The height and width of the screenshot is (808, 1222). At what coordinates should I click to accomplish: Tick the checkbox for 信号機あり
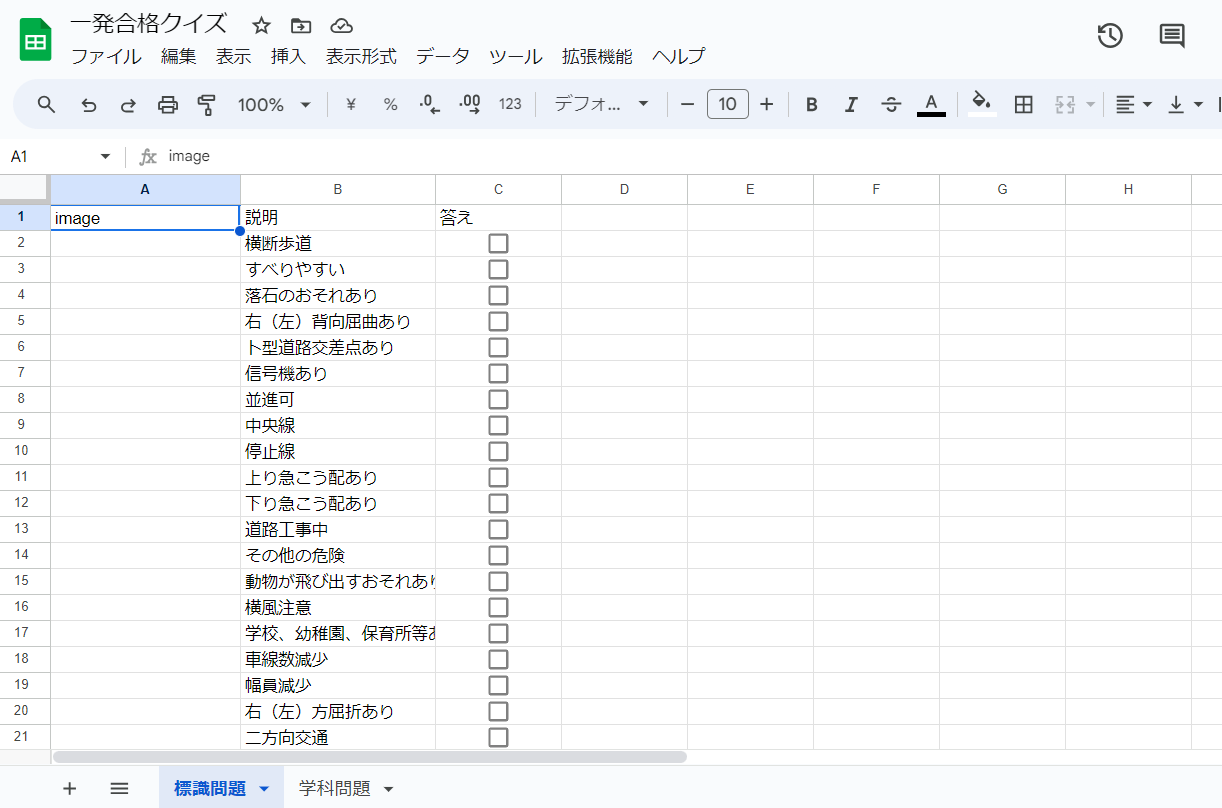pos(498,373)
